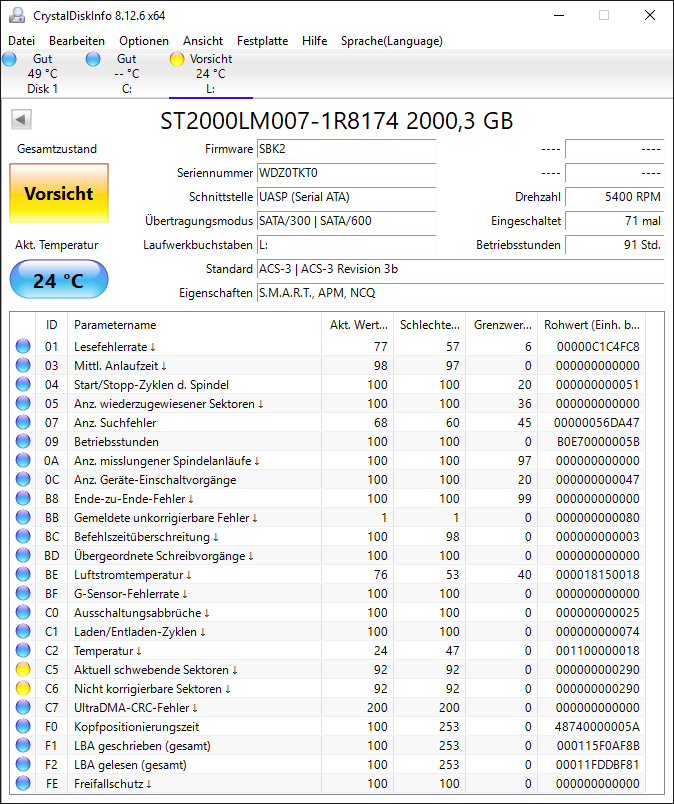Open the Optionen menu
Viewport: 674px width, 804px height.
[144, 41]
